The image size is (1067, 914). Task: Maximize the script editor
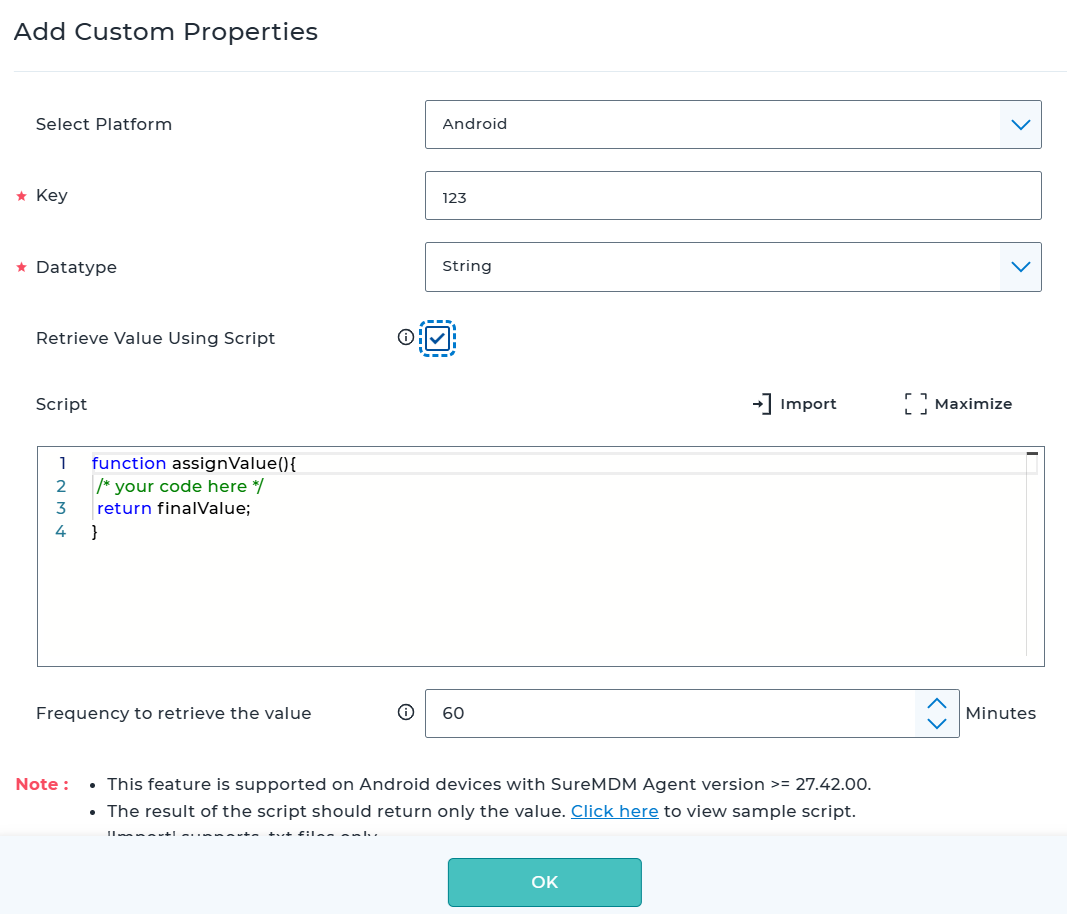pyautogui.click(x=915, y=404)
